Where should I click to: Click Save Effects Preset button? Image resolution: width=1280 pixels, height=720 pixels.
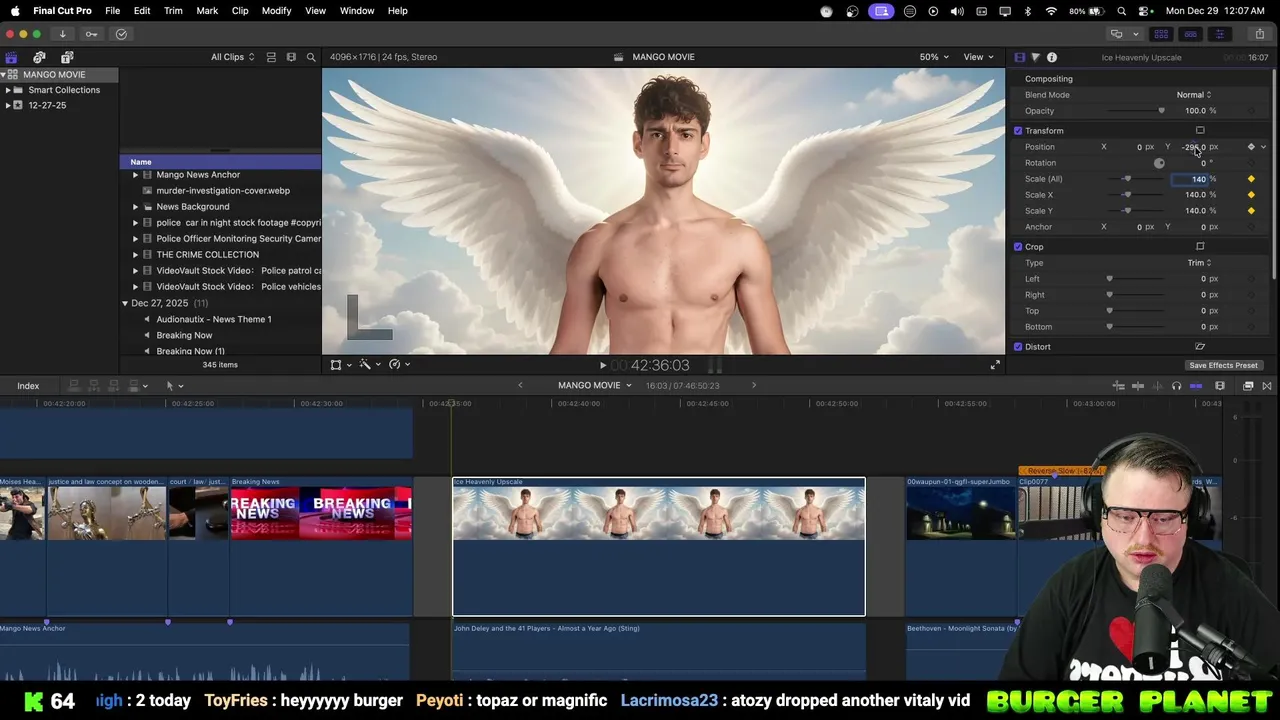(1223, 365)
